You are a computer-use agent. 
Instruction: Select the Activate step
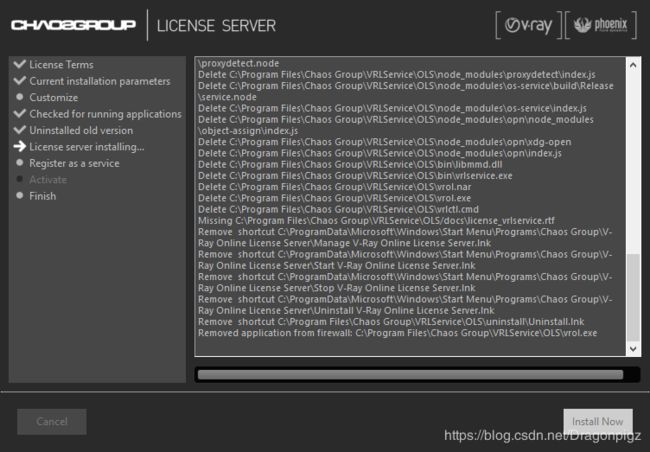48,180
